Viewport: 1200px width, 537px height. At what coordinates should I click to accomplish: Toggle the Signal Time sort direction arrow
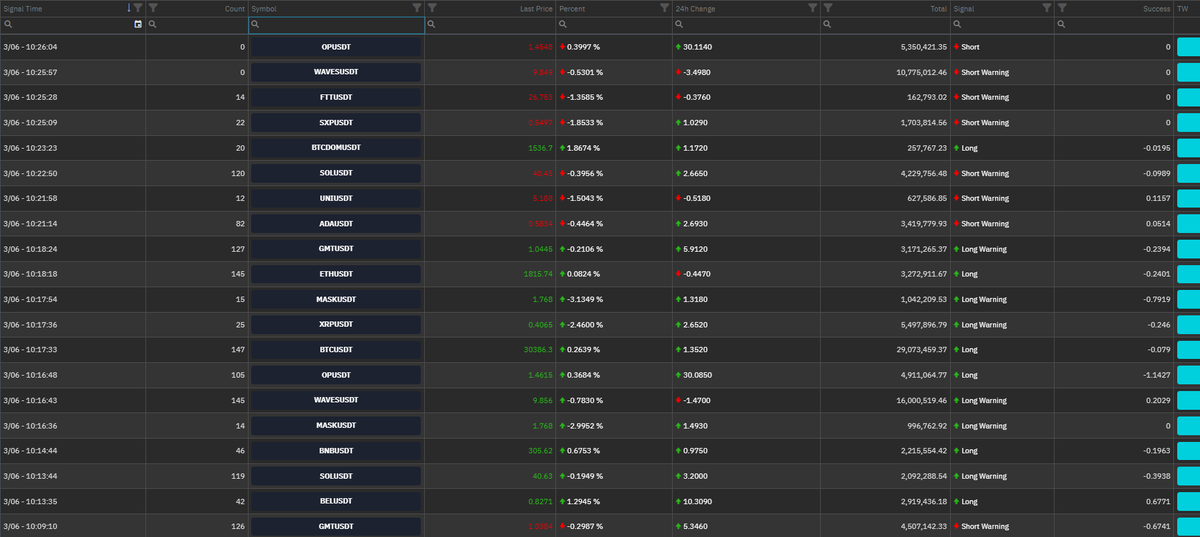click(129, 8)
